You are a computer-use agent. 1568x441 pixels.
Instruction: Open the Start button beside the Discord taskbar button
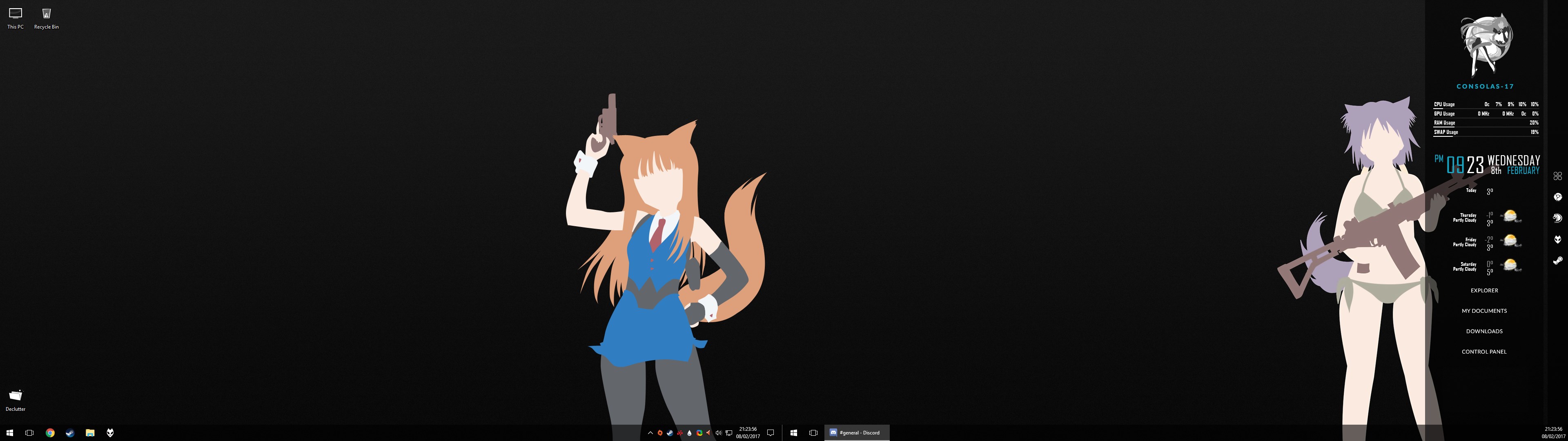(x=794, y=432)
